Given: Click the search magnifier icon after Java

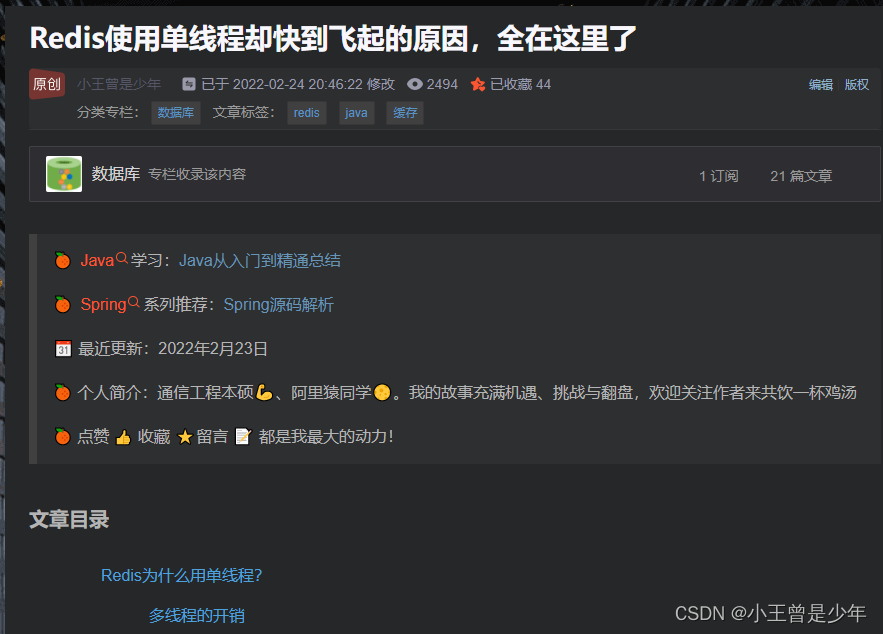Looking at the screenshot, I should [122, 259].
